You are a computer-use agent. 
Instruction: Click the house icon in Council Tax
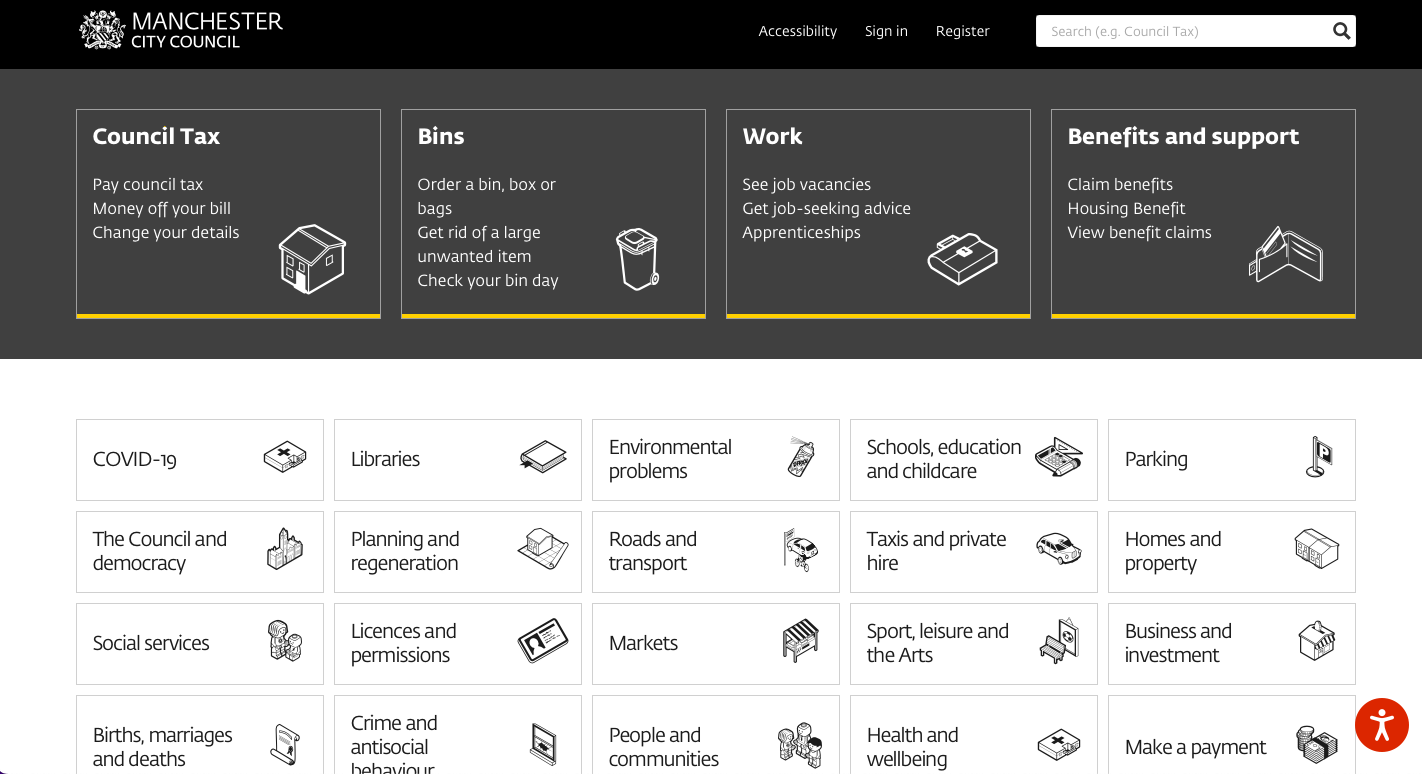click(312, 258)
